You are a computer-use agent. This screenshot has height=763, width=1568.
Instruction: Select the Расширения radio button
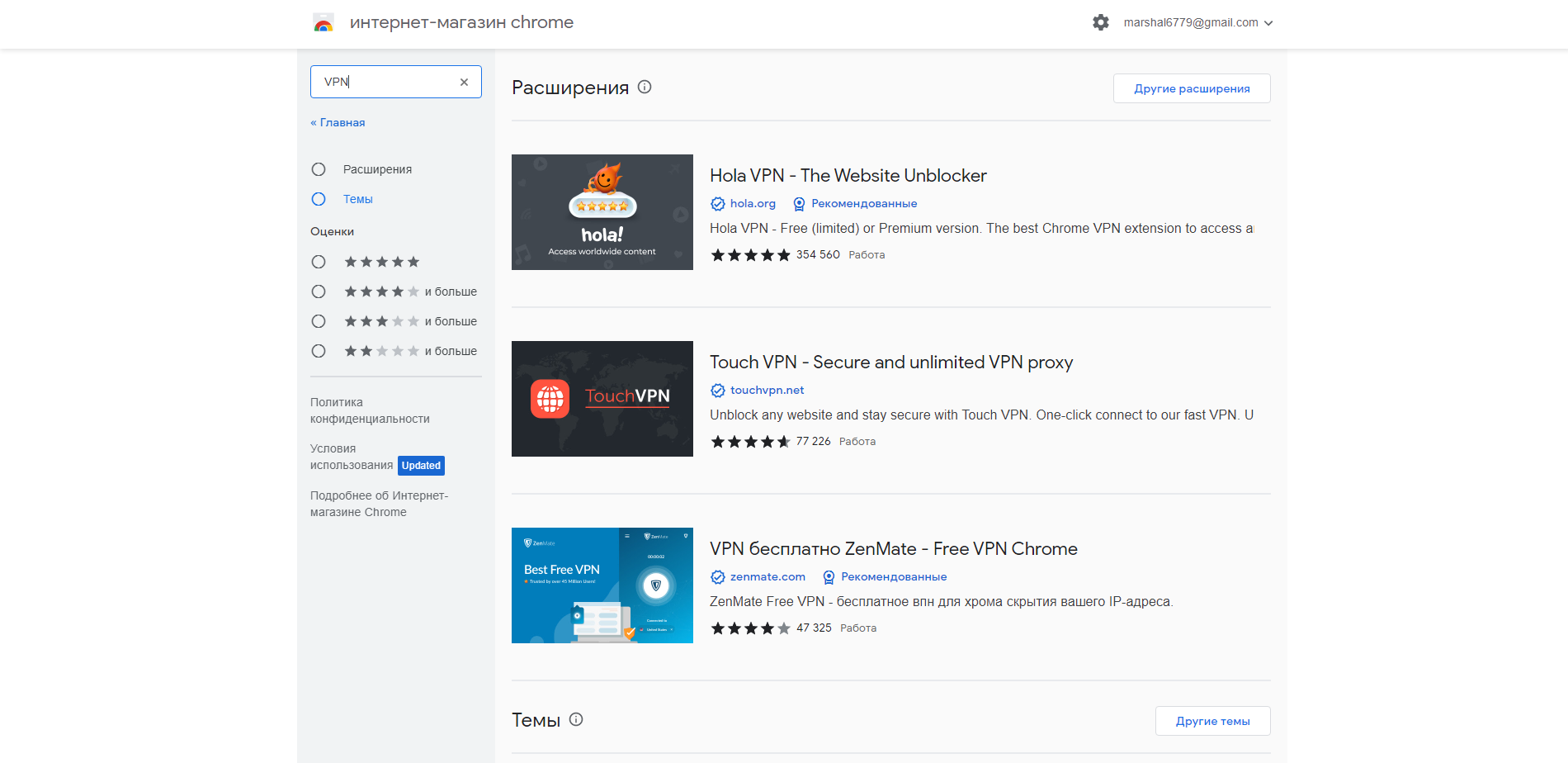(319, 169)
